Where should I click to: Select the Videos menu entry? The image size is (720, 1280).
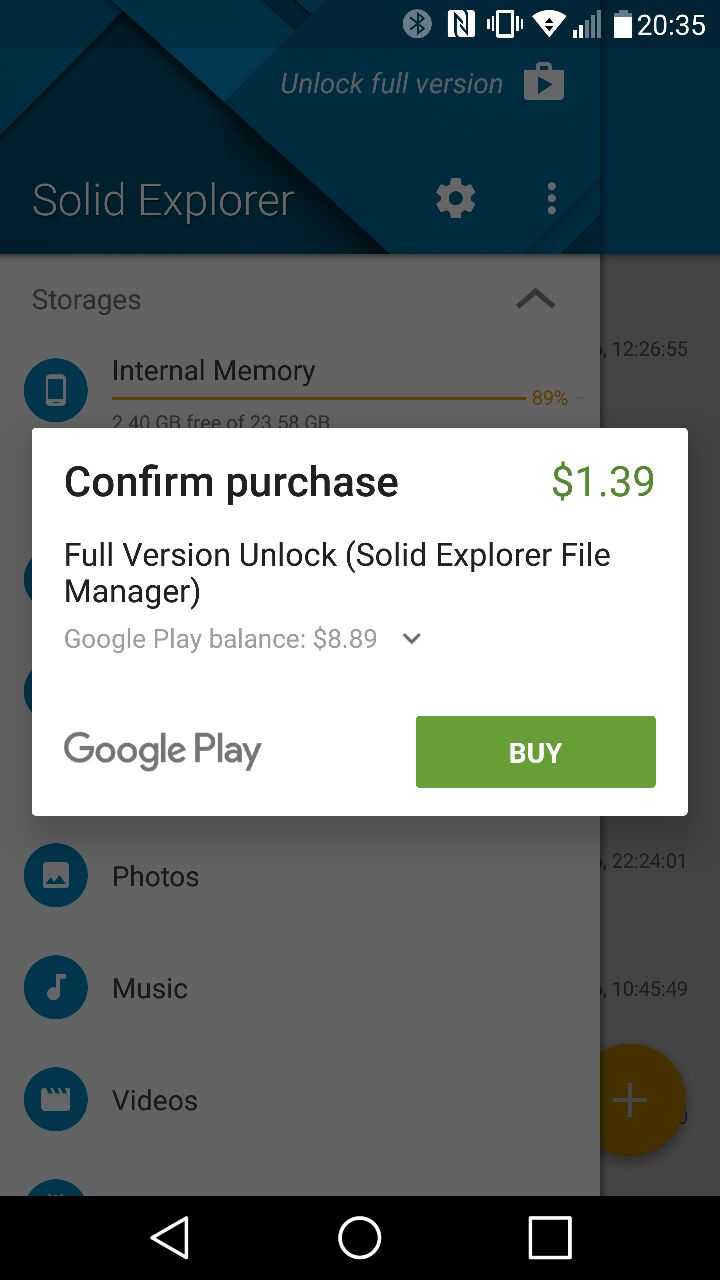tap(155, 1100)
